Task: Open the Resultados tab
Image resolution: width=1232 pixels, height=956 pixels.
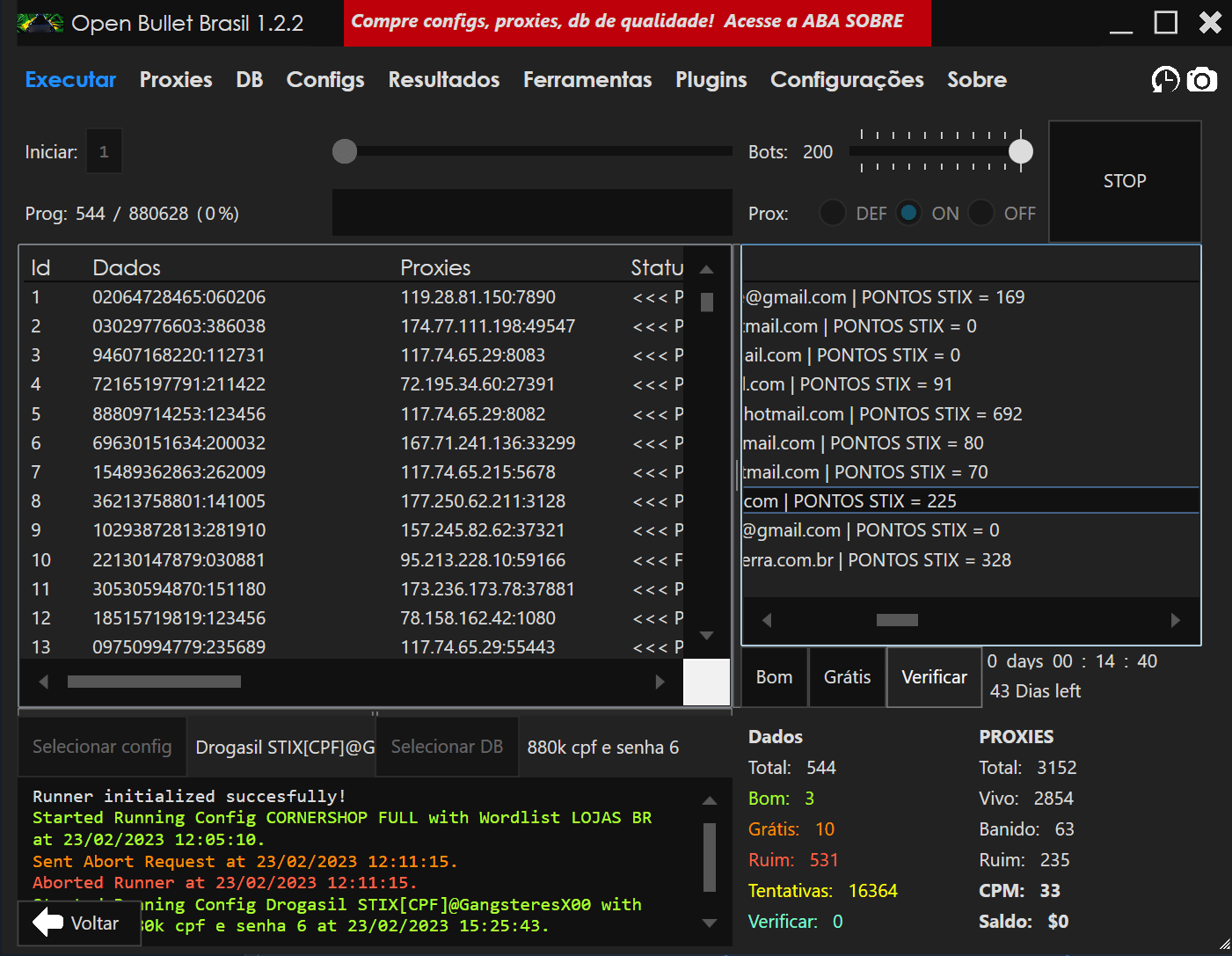Action: tap(443, 80)
